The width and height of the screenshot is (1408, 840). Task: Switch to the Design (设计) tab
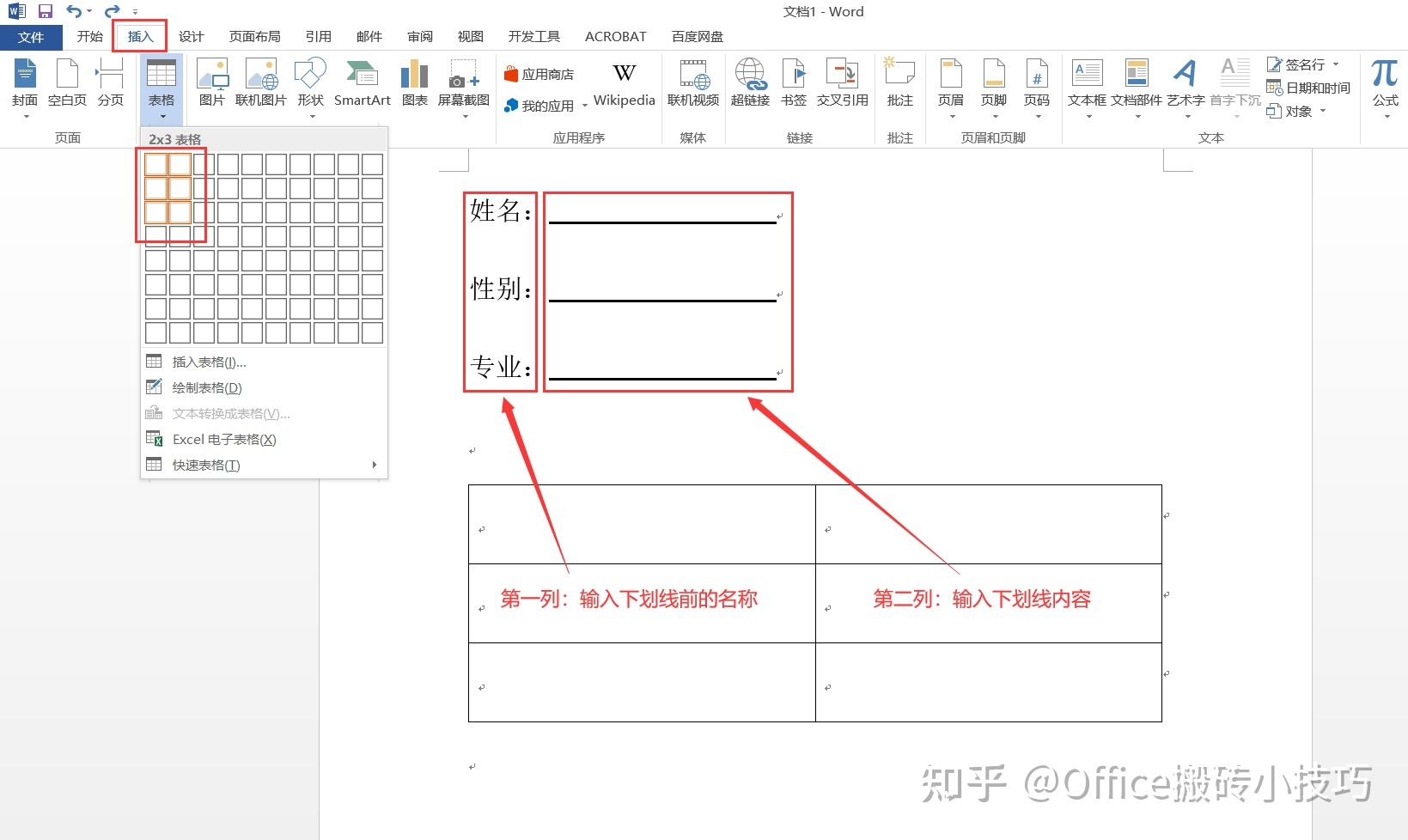[191, 37]
